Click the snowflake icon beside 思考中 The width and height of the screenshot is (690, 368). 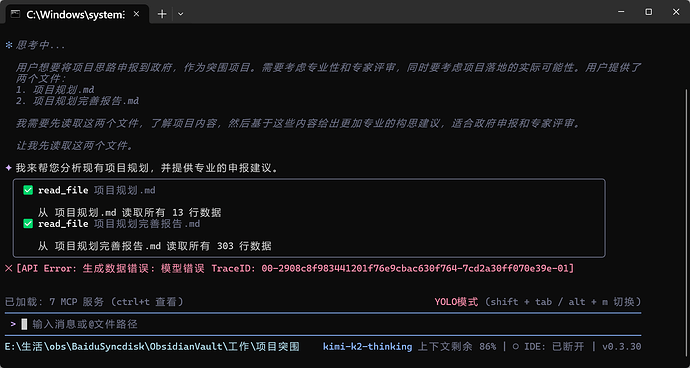[8, 45]
